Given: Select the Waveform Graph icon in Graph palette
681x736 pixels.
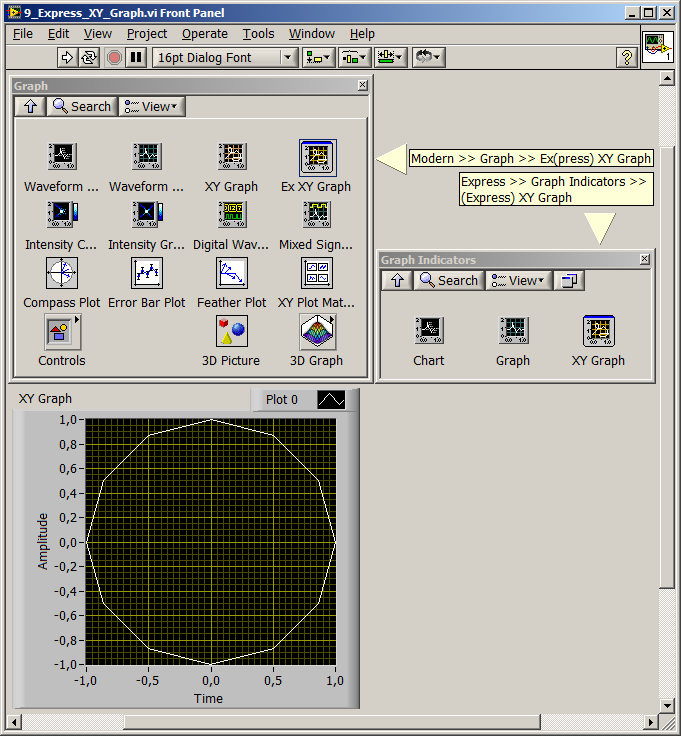Looking at the screenshot, I should [x=147, y=156].
